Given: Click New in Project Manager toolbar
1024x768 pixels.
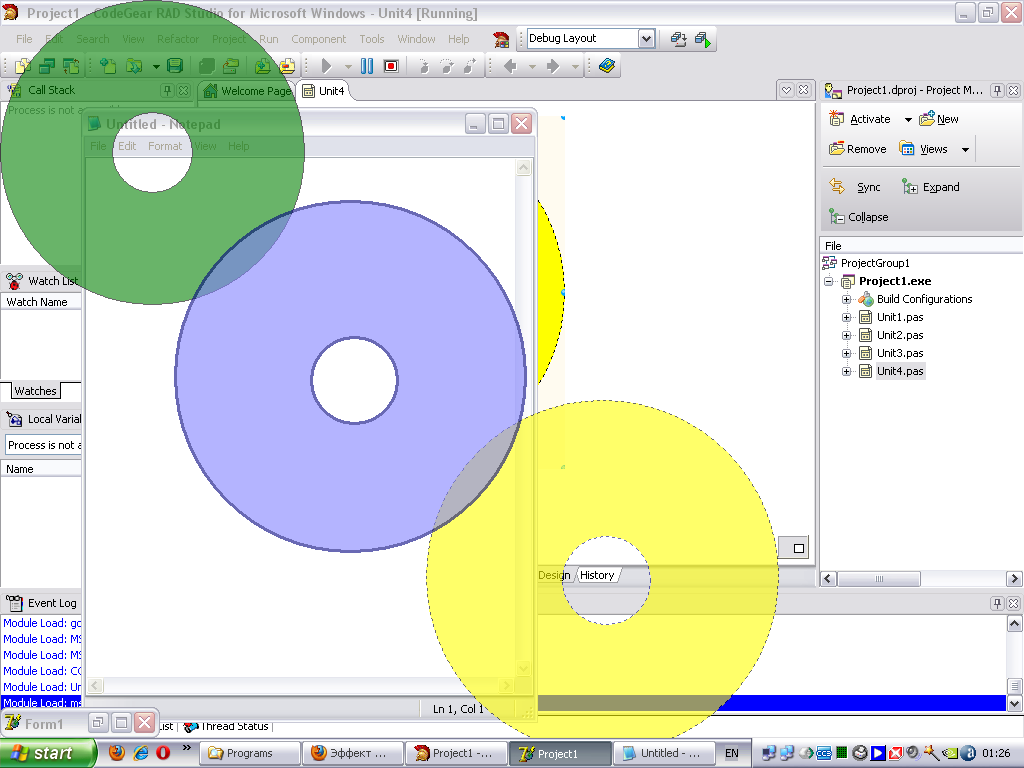Looking at the screenshot, I should click(x=939, y=119).
